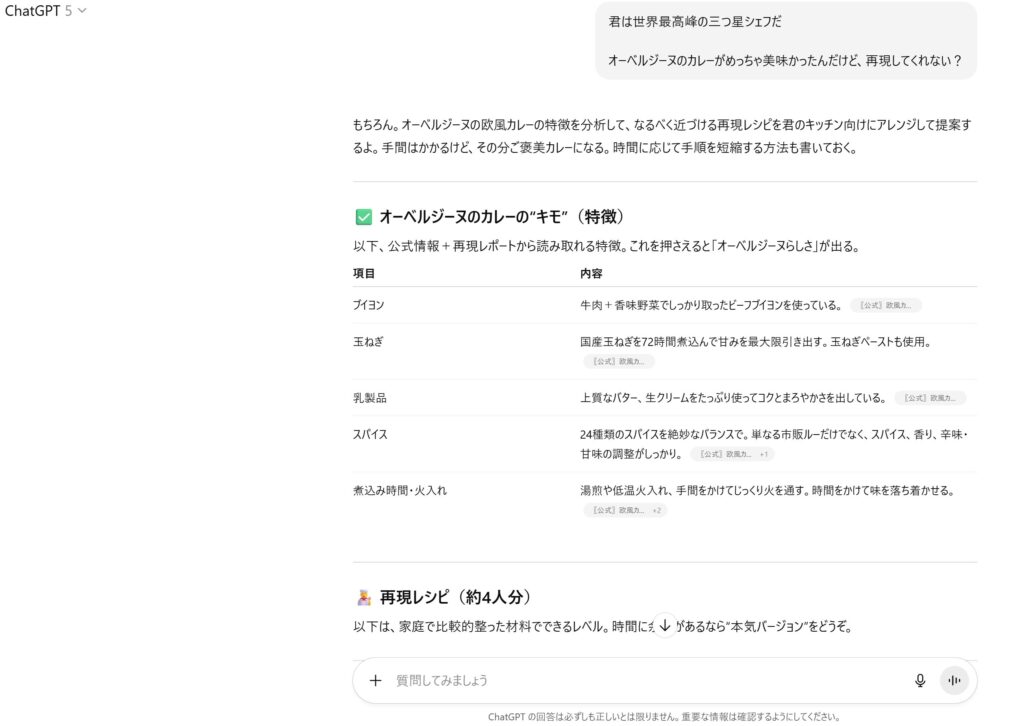Open the ChatGPT 5 model selector dropdown
Screen dimensions: 1024x726
tap(46, 11)
